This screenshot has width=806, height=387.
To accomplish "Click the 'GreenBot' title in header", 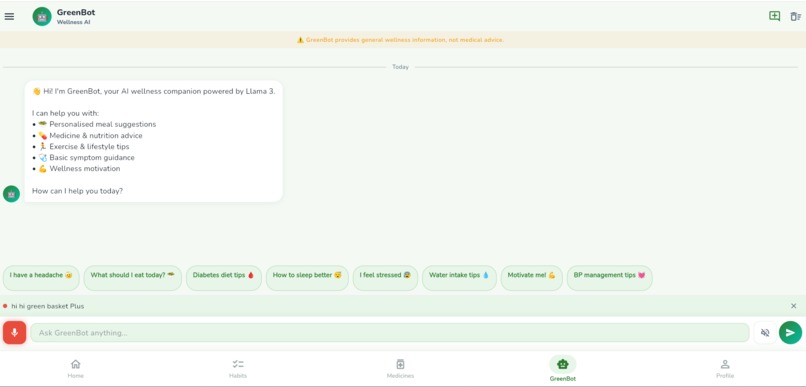I will (76, 12).
